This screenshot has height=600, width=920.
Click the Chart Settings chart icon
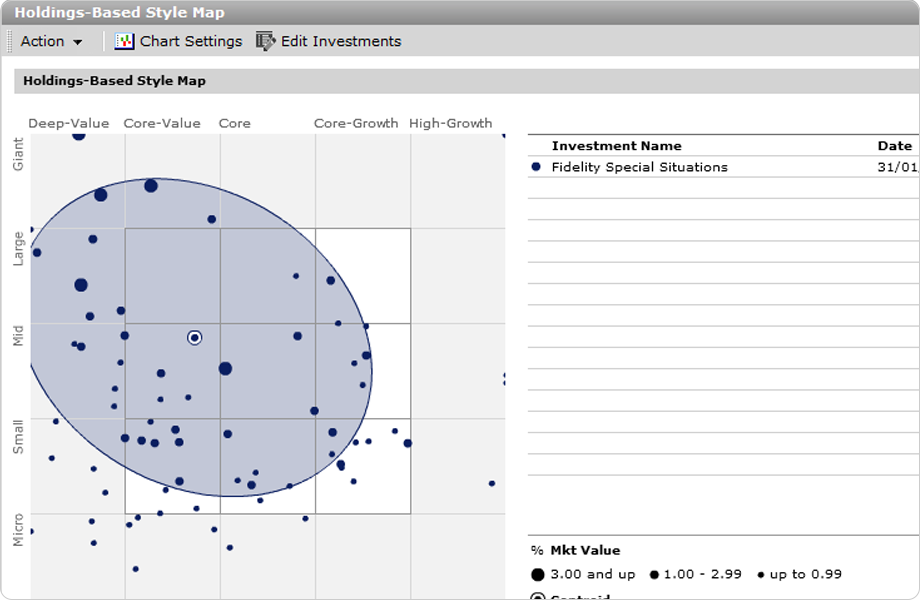tap(124, 41)
